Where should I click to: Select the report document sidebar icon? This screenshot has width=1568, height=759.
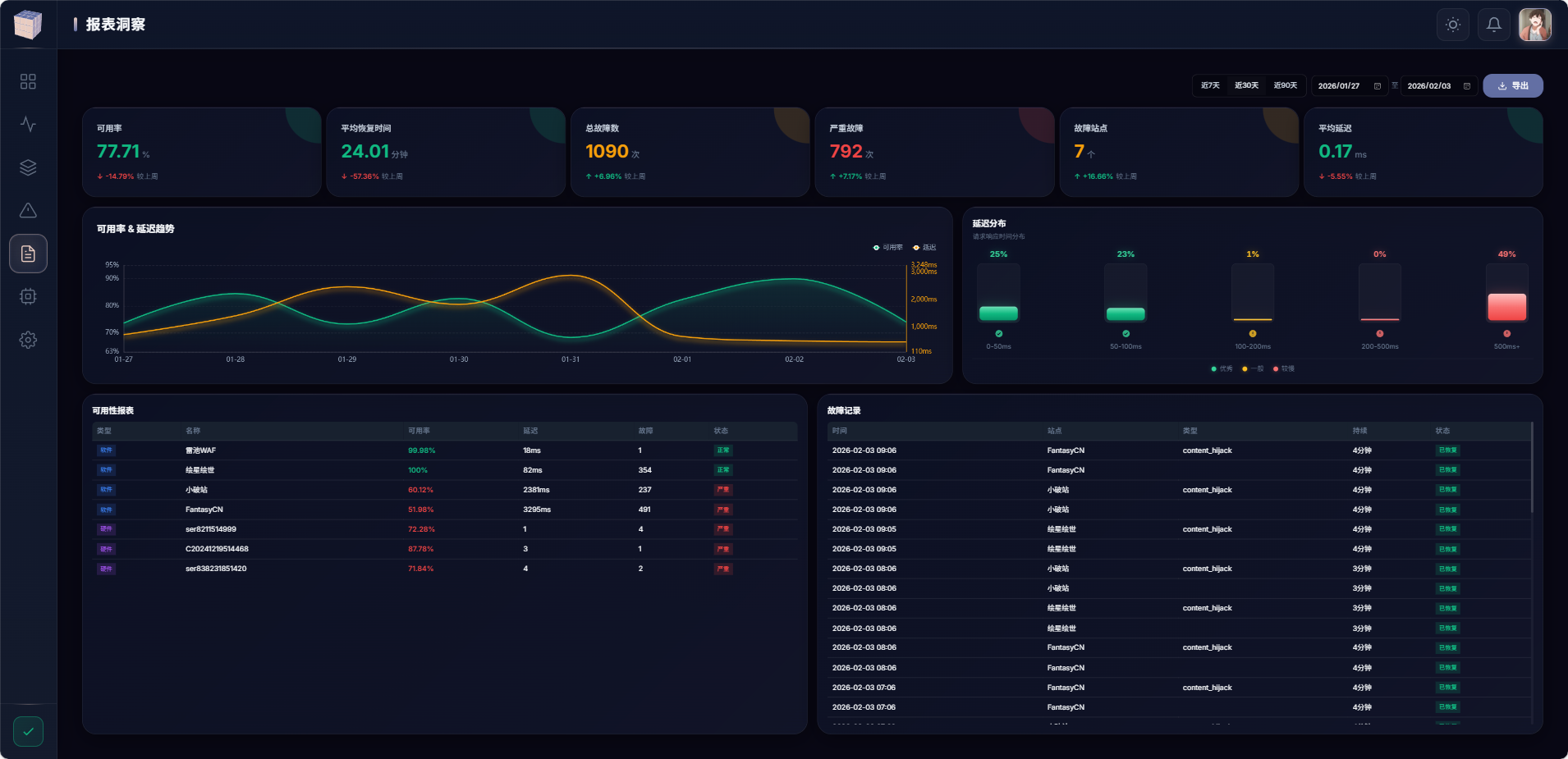(28, 254)
